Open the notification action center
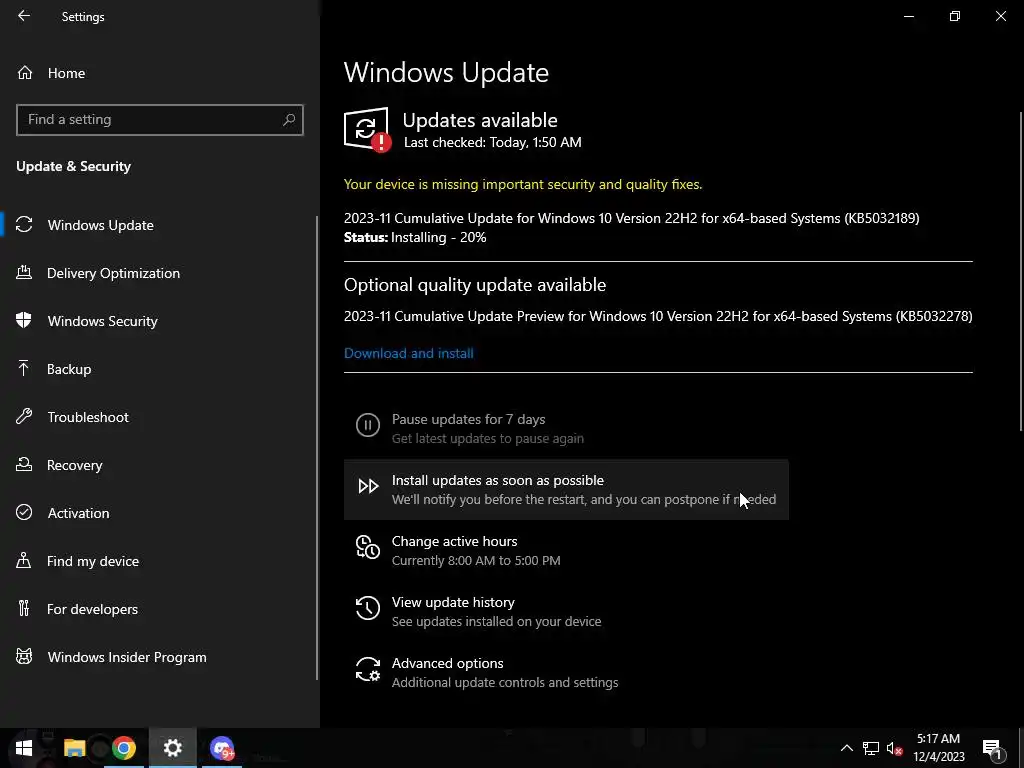The height and width of the screenshot is (768, 1024). coord(992,748)
